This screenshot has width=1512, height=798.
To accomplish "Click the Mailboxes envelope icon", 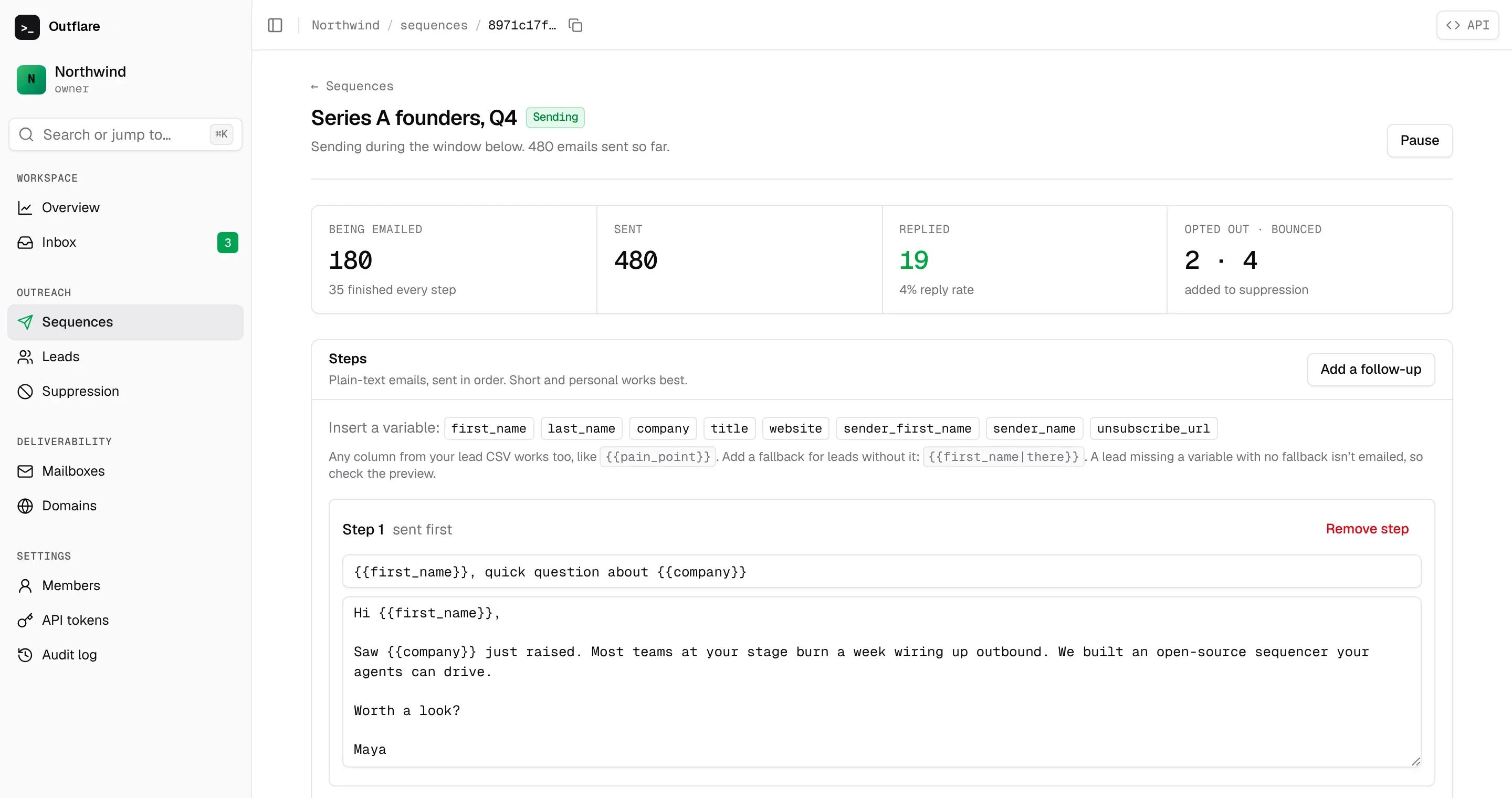I will click(x=25, y=471).
